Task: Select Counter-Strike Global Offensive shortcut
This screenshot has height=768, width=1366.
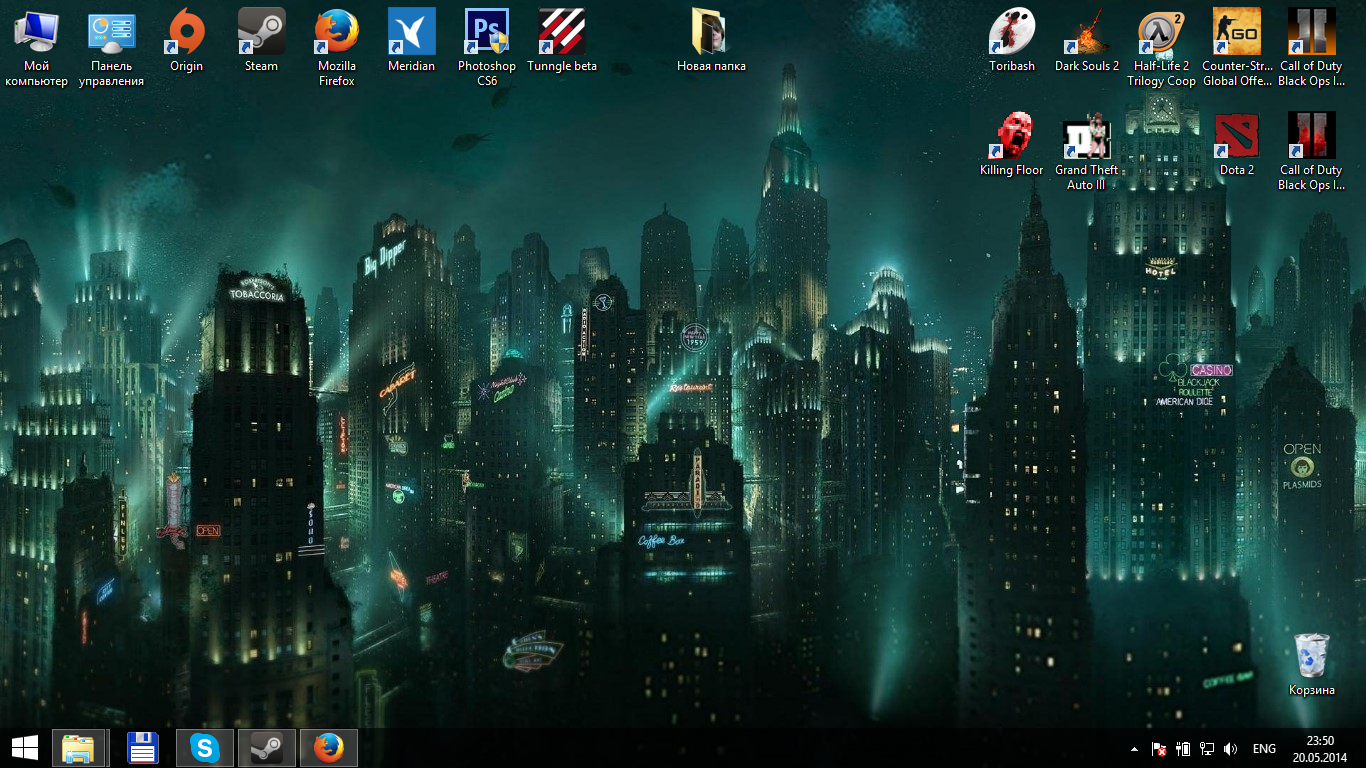Action: point(1236,47)
